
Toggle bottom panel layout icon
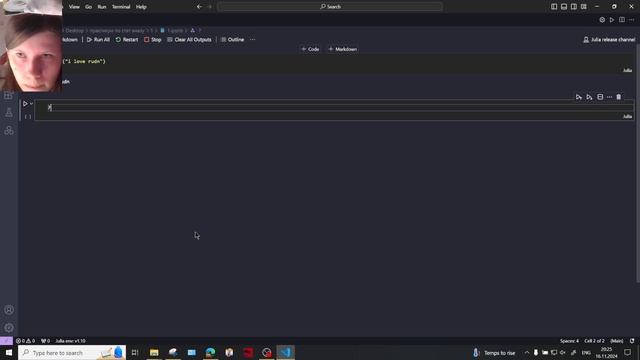[x=564, y=7]
